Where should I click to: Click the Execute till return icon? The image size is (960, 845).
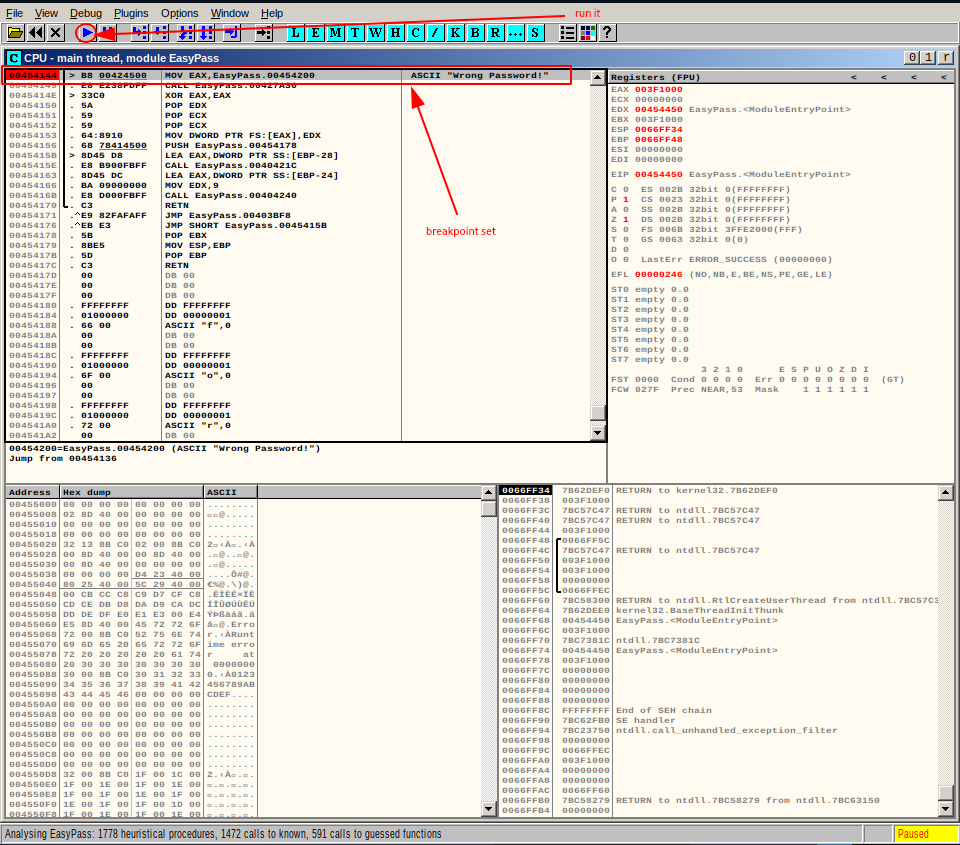(231, 33)
